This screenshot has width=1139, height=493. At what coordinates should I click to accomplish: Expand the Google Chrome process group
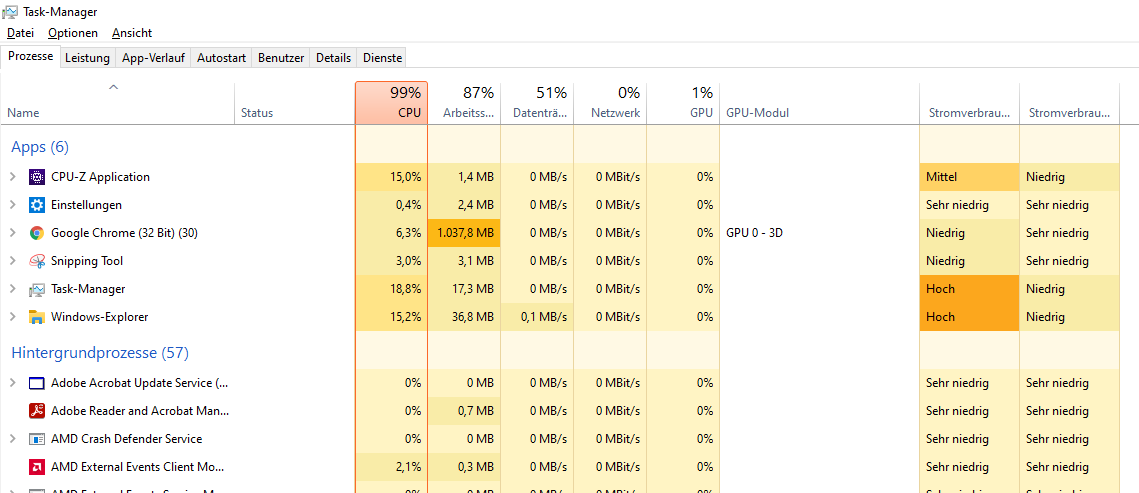[12, 233]
